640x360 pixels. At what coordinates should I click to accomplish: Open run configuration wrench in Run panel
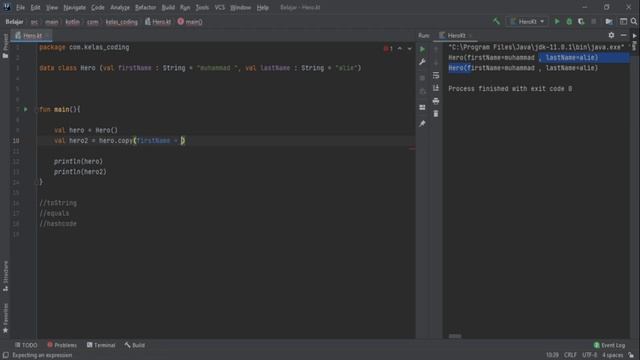tap(422, 62)
